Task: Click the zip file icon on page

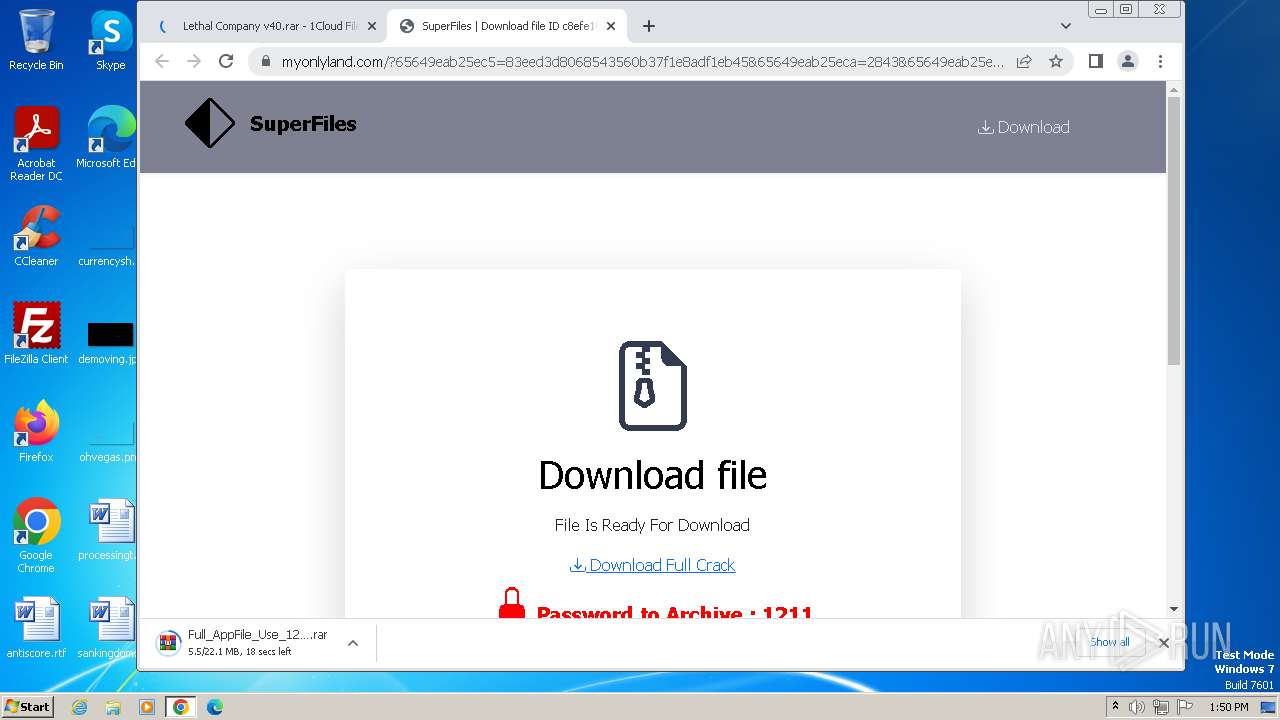Action: (652, 386)
